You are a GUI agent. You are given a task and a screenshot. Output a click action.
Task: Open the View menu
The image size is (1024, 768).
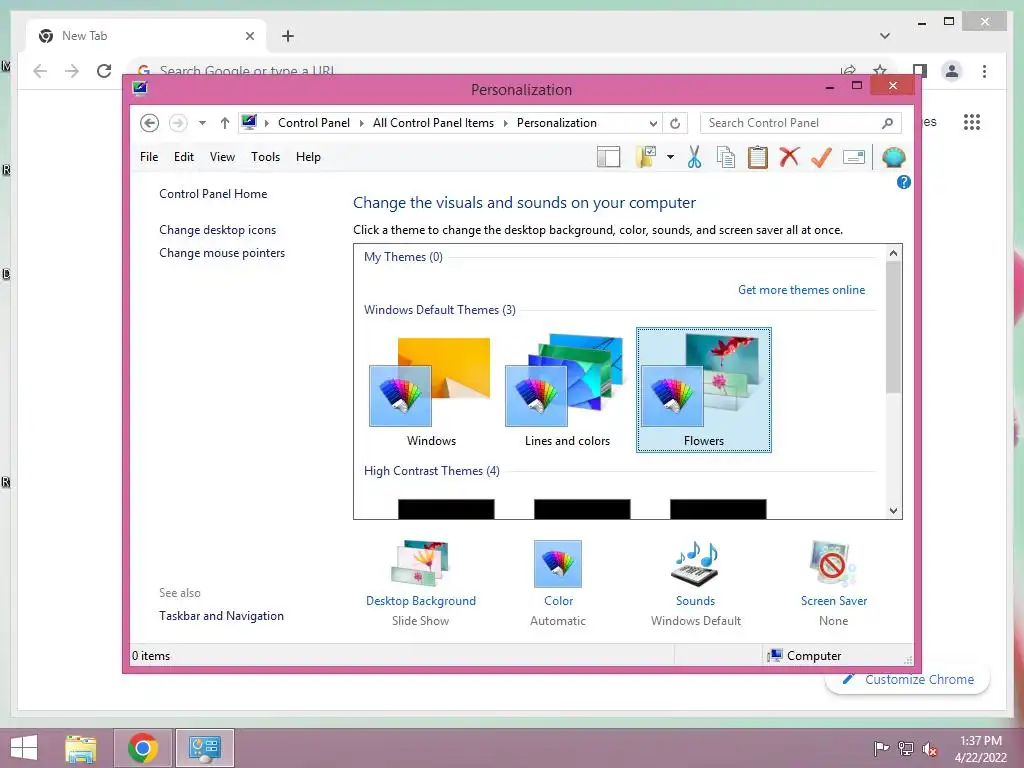(222, 157)
